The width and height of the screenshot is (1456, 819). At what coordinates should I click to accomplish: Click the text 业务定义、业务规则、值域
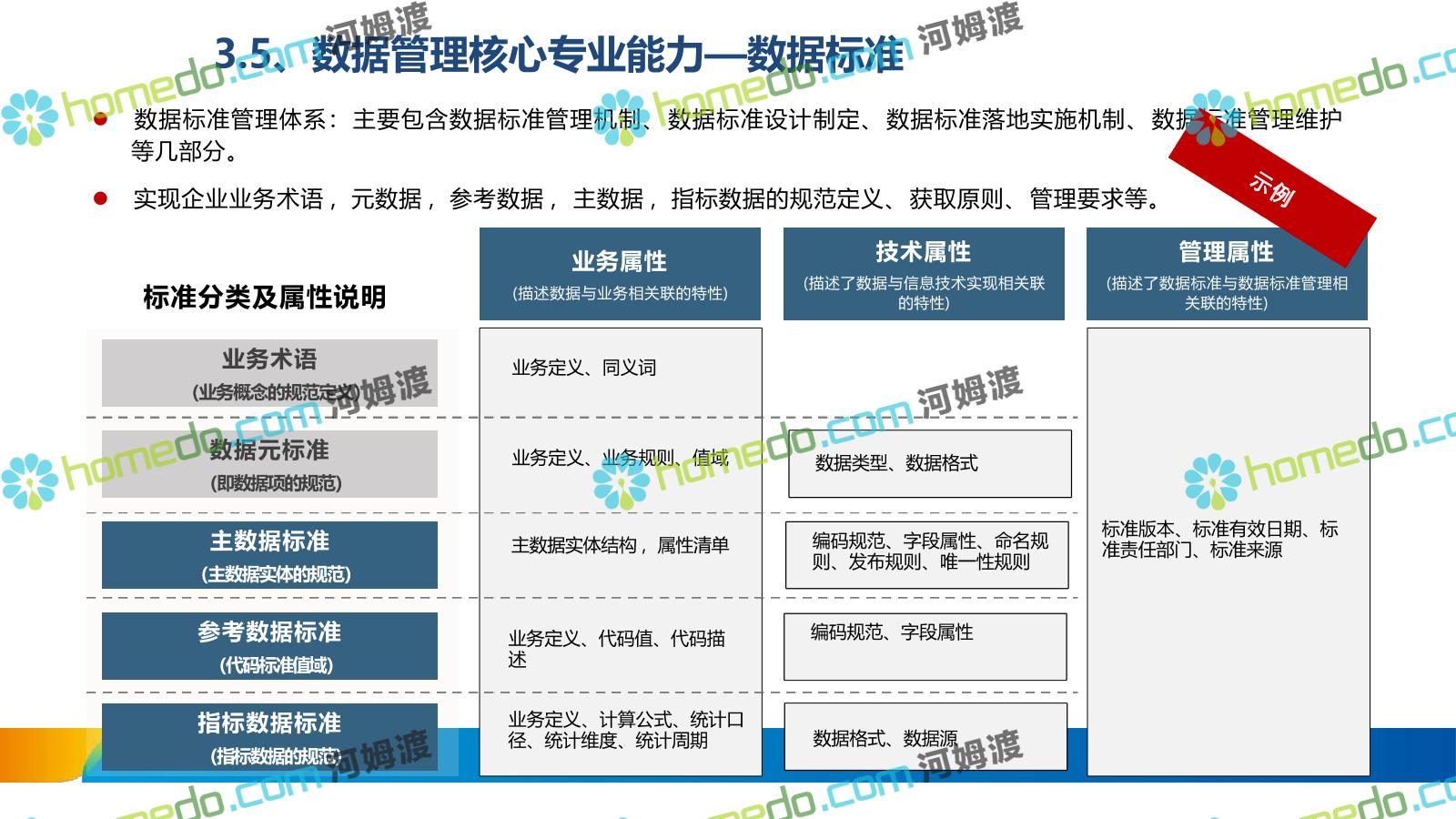621,458
